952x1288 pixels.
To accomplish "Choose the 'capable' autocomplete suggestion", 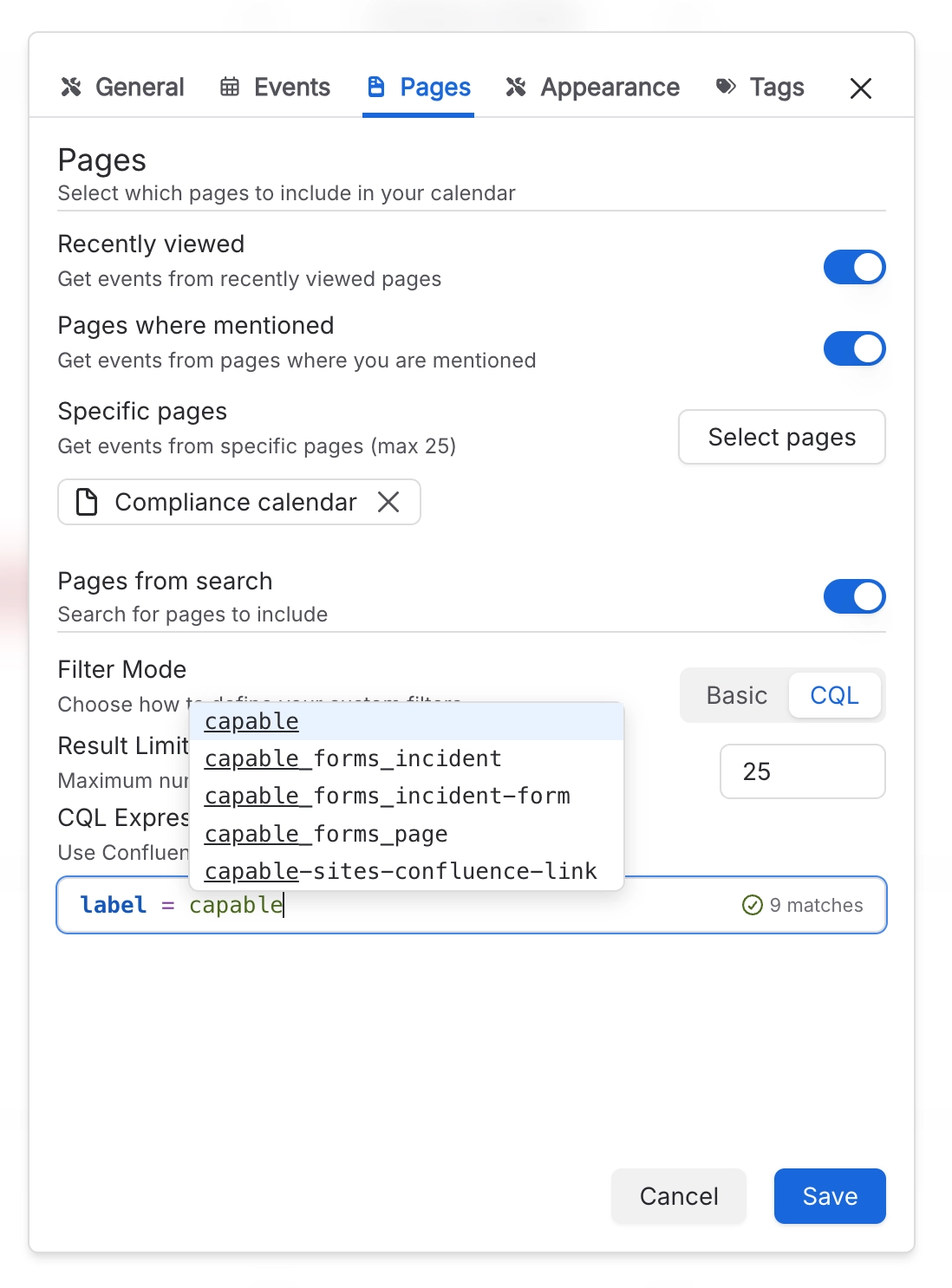I will tap(407, 721).
